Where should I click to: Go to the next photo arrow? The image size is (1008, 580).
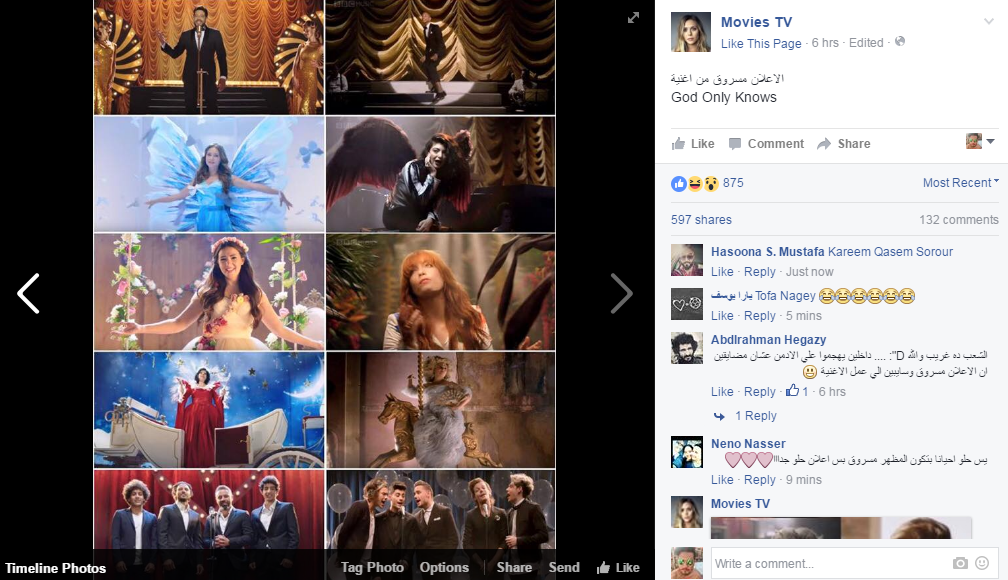pyautogui.click(x=621, y=293)
